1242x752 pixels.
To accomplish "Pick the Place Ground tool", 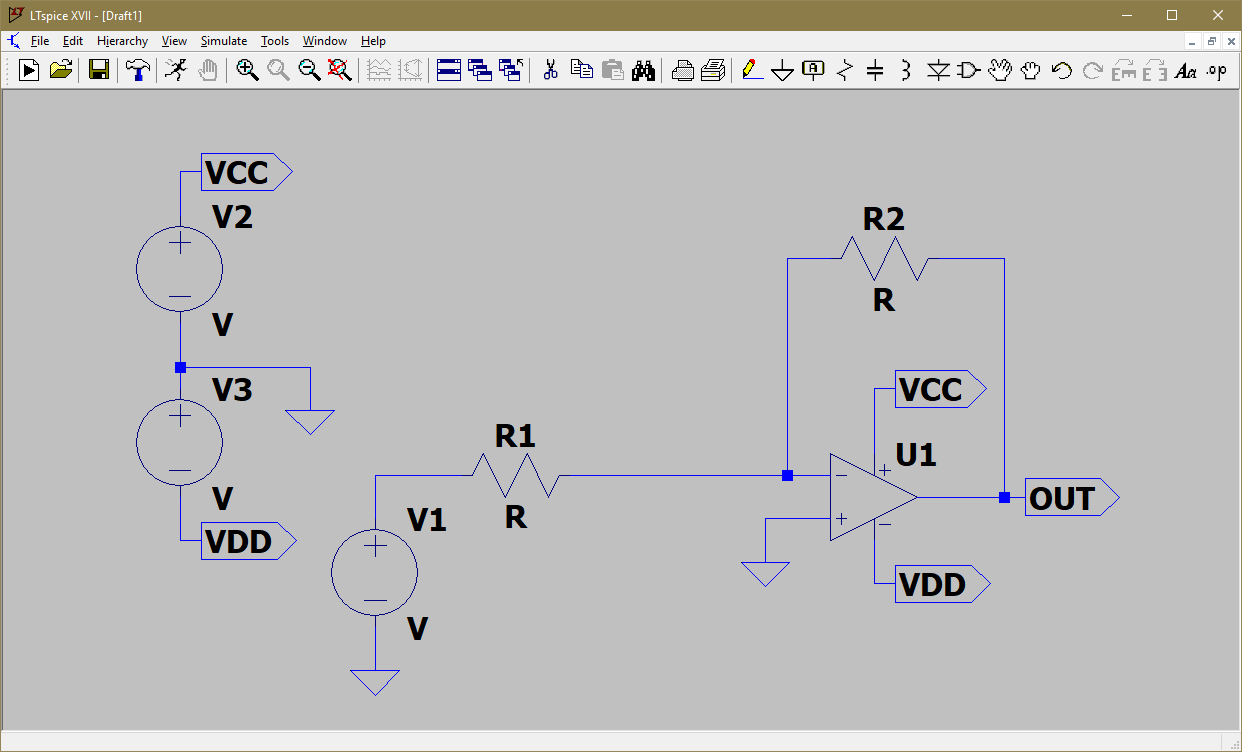I will (783, 70).
